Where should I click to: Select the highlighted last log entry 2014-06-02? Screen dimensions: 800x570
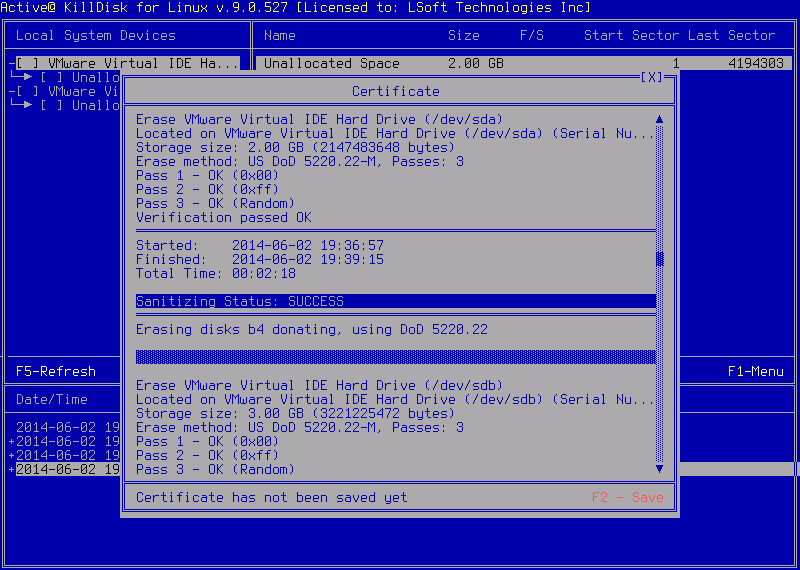tap(67, 469)
